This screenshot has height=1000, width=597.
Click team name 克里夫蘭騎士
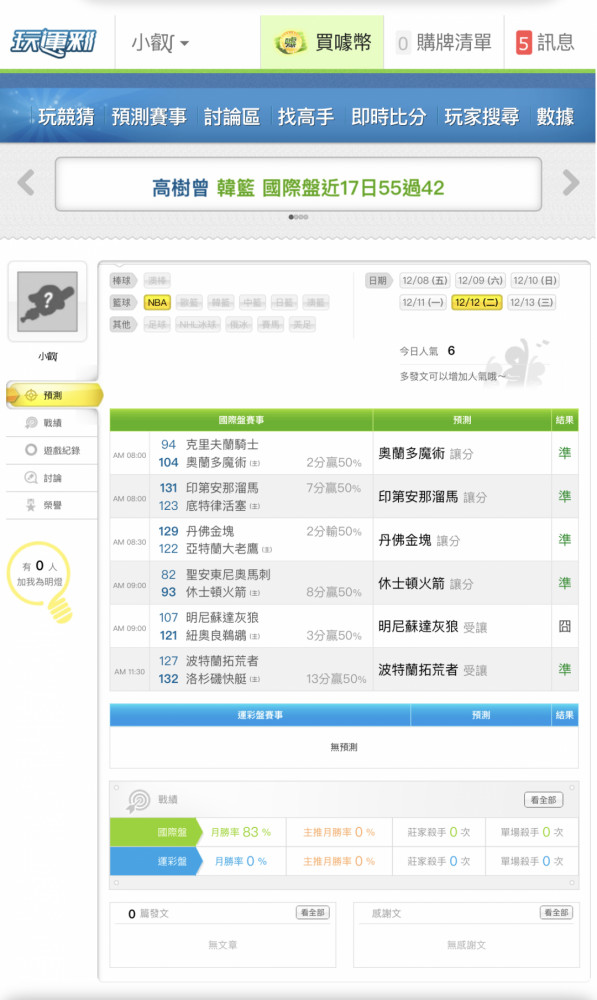point(222,445)
